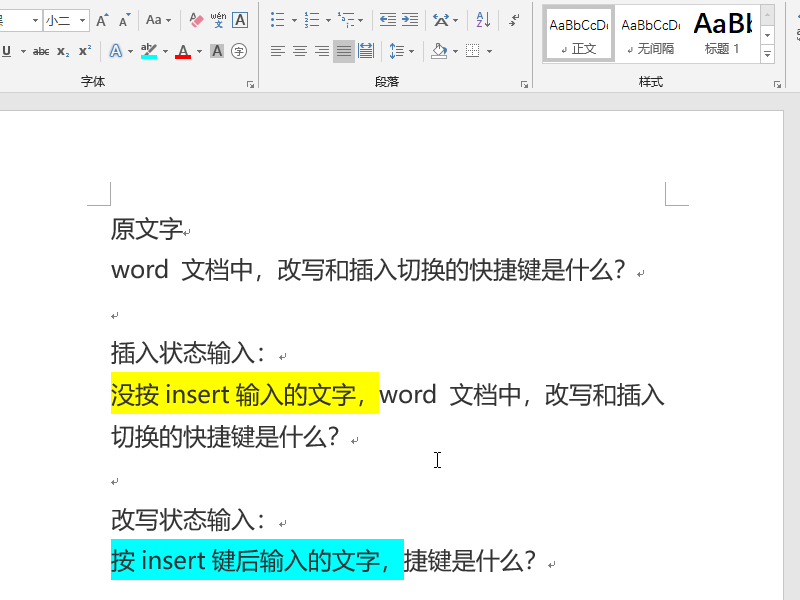Screen dimensions: 800x600
Task: Click the line 改写状态输入：
Action: tap(189, 519)
